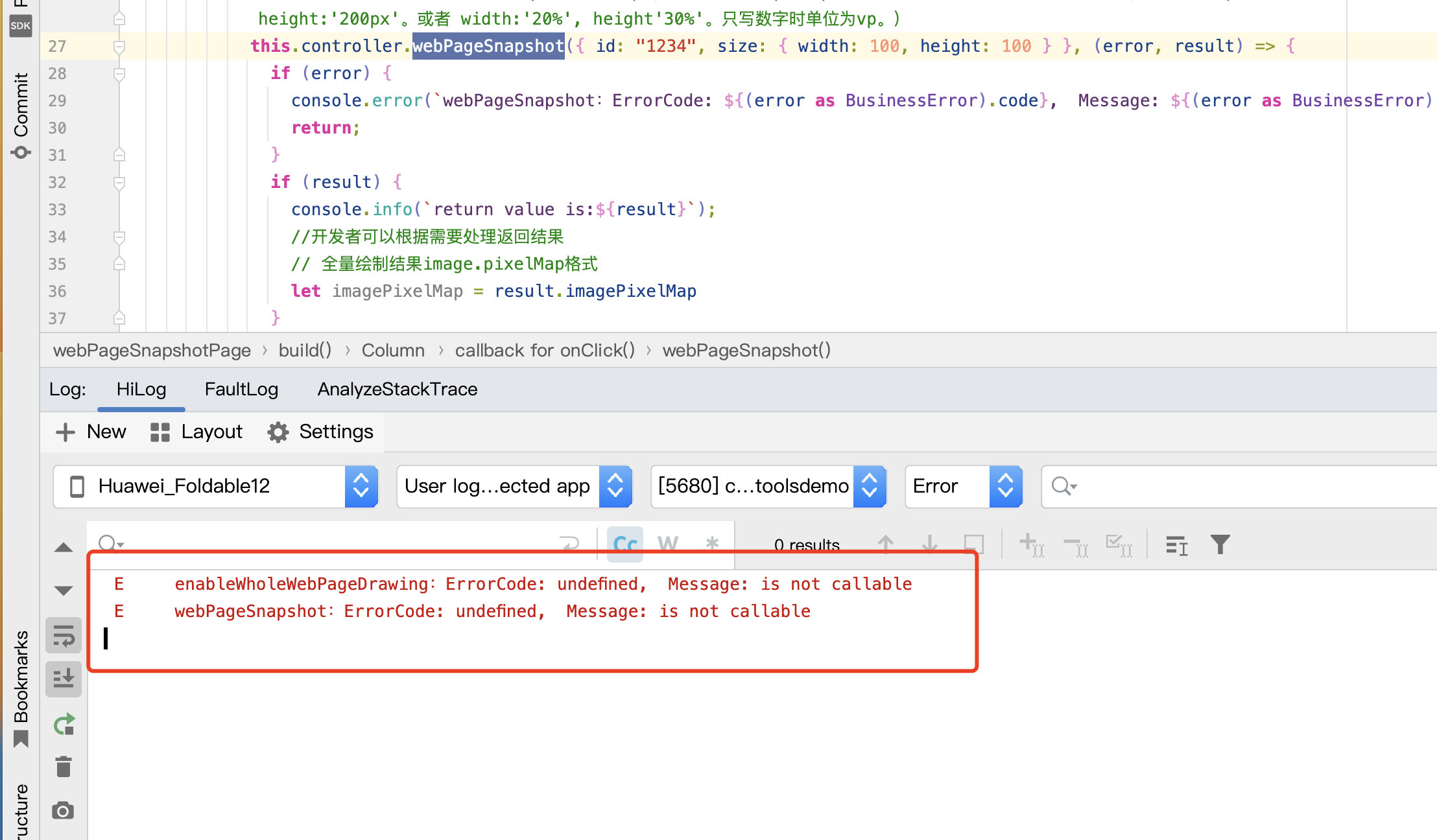Expand the device Huawei_Foldable12 dropdown
Viewport: 1437px width, 840px height.
coord(364,486)
